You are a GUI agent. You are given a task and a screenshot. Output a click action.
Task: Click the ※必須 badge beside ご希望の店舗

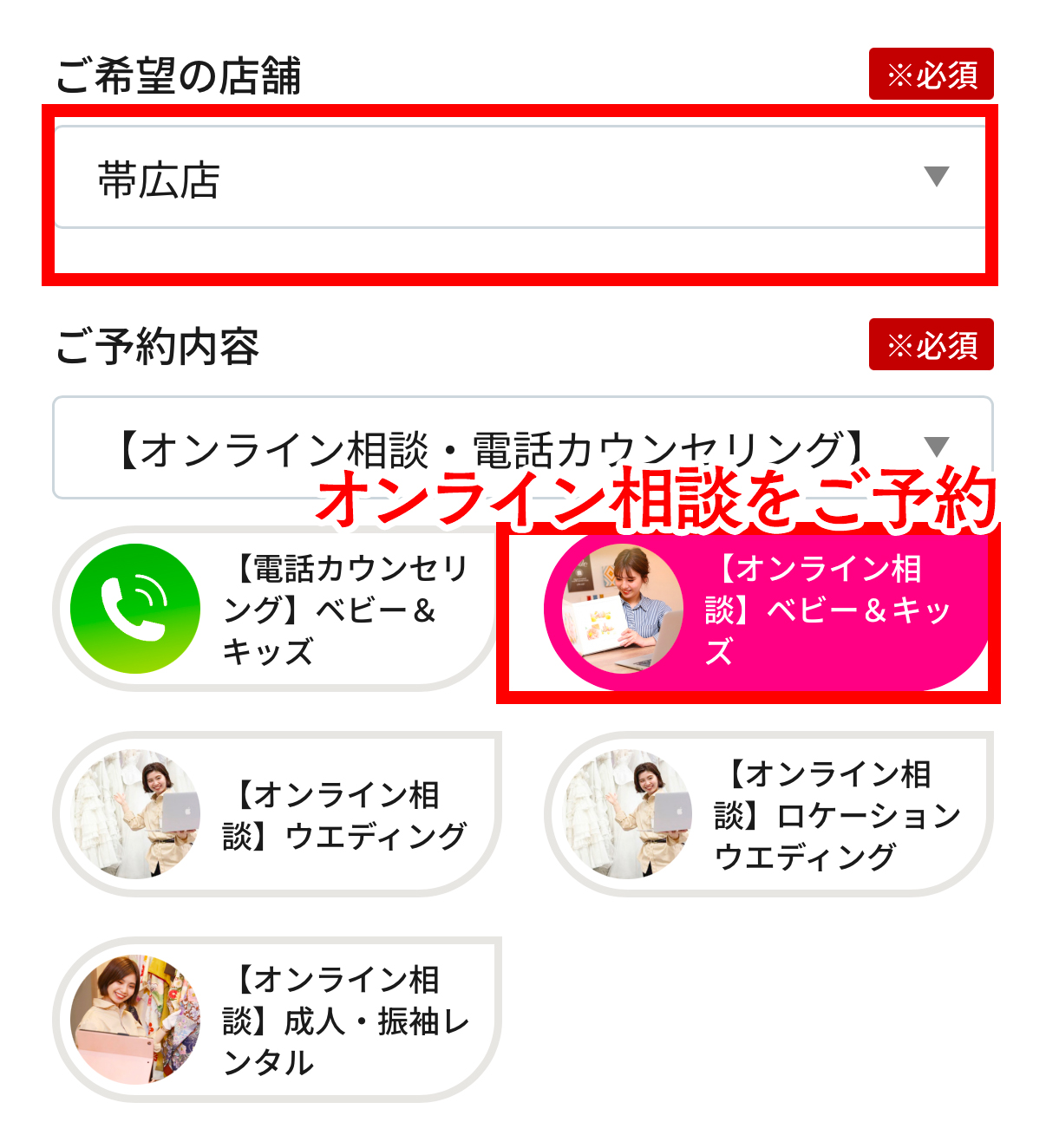pos(932,74)
